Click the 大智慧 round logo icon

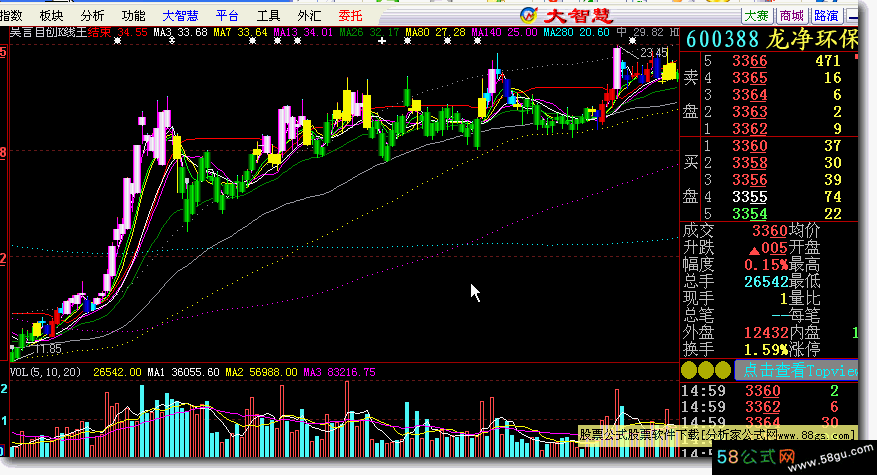point(529,15)
